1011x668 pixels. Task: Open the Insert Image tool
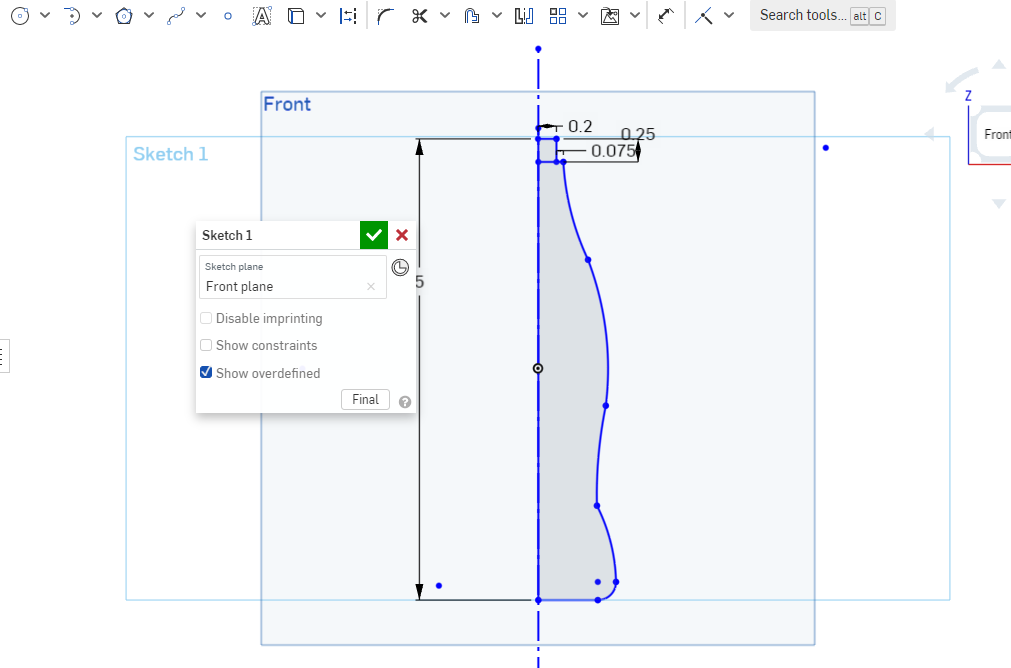[612, 15]
